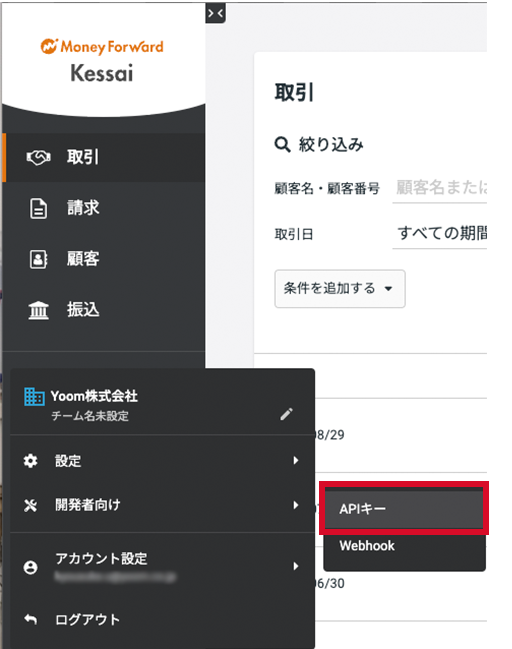
Task: Open the 条件を追加する dropdown
Action: (340, 288)
